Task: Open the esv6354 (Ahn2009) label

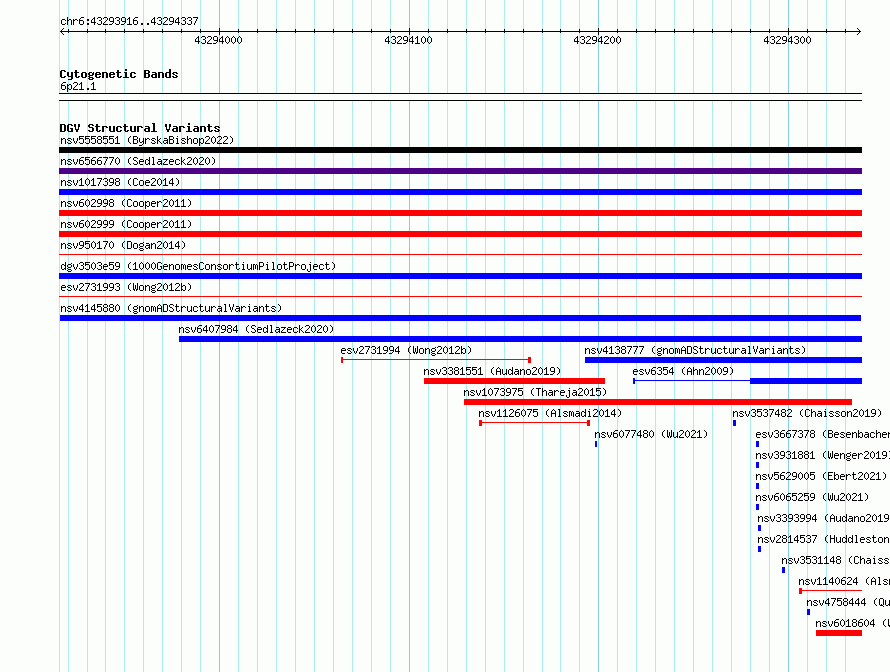Action: click(683, 371)
